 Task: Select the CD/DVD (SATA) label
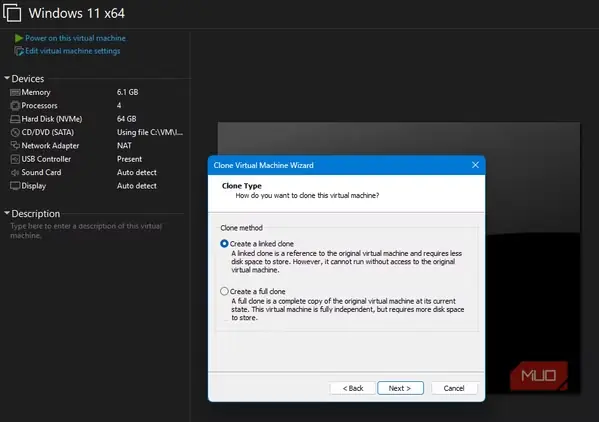[x=48, y=133]
